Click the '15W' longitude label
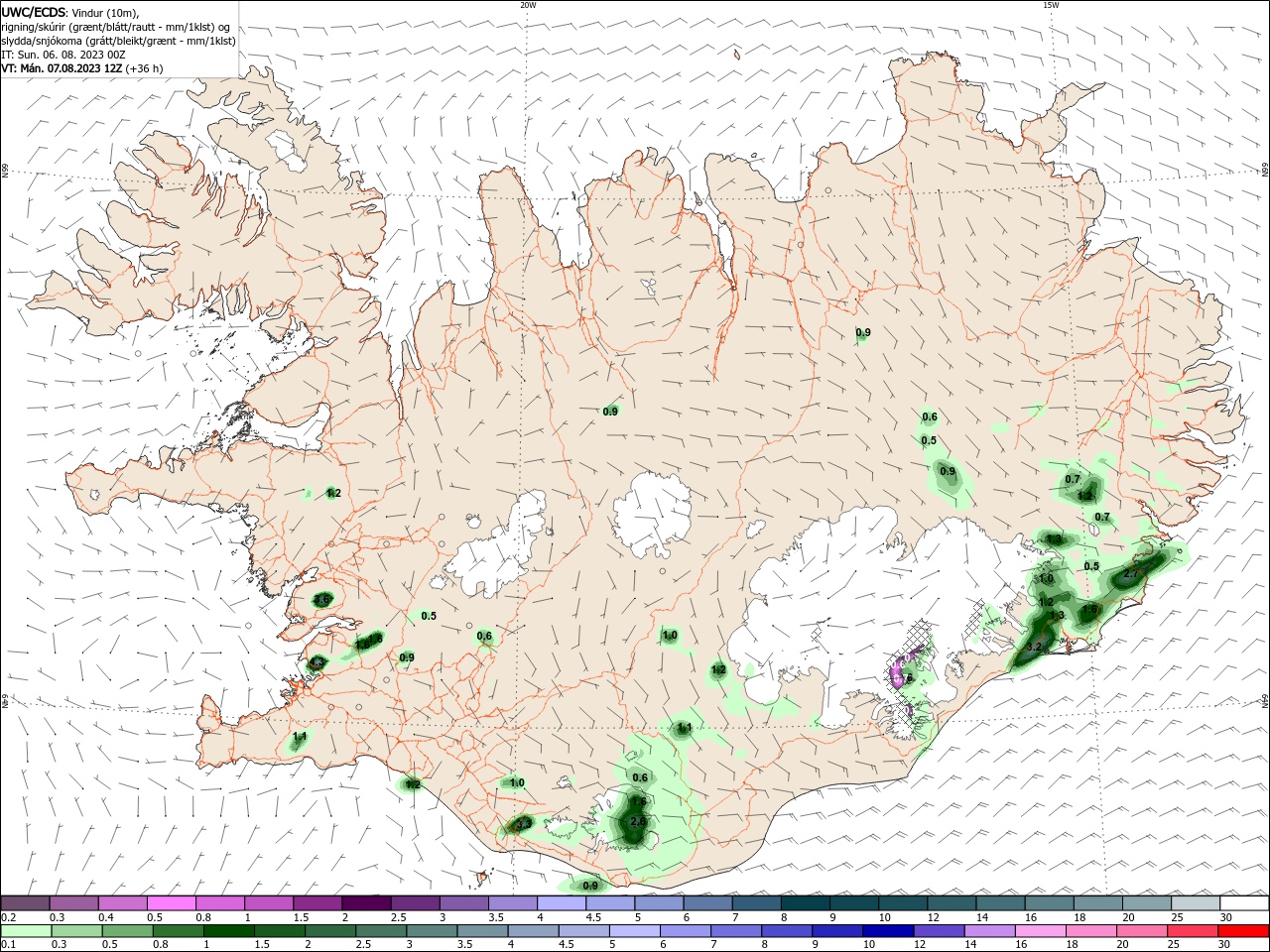1270x952 pixels. click(x=1051, y=5)
